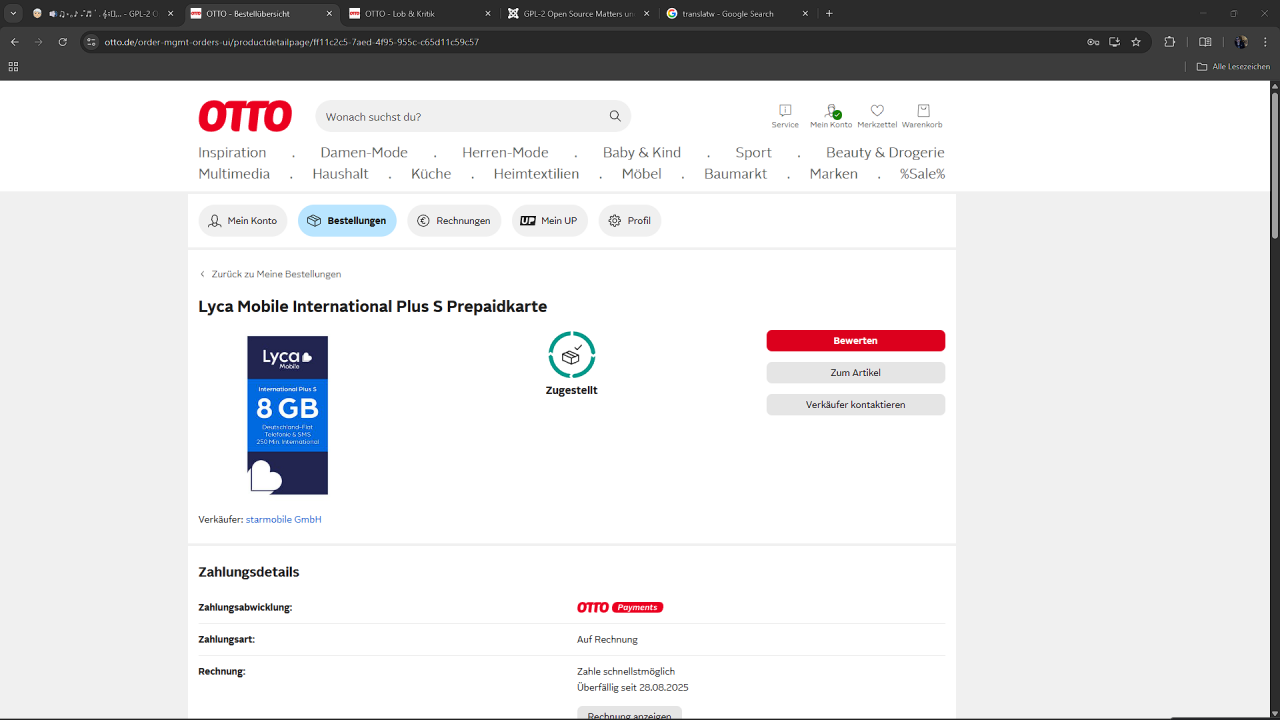
Task: Open the Mein UP tab
Action: pos(550,221)
